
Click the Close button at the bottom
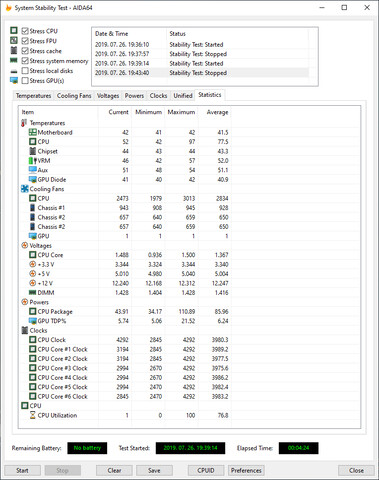click(356, 470)
